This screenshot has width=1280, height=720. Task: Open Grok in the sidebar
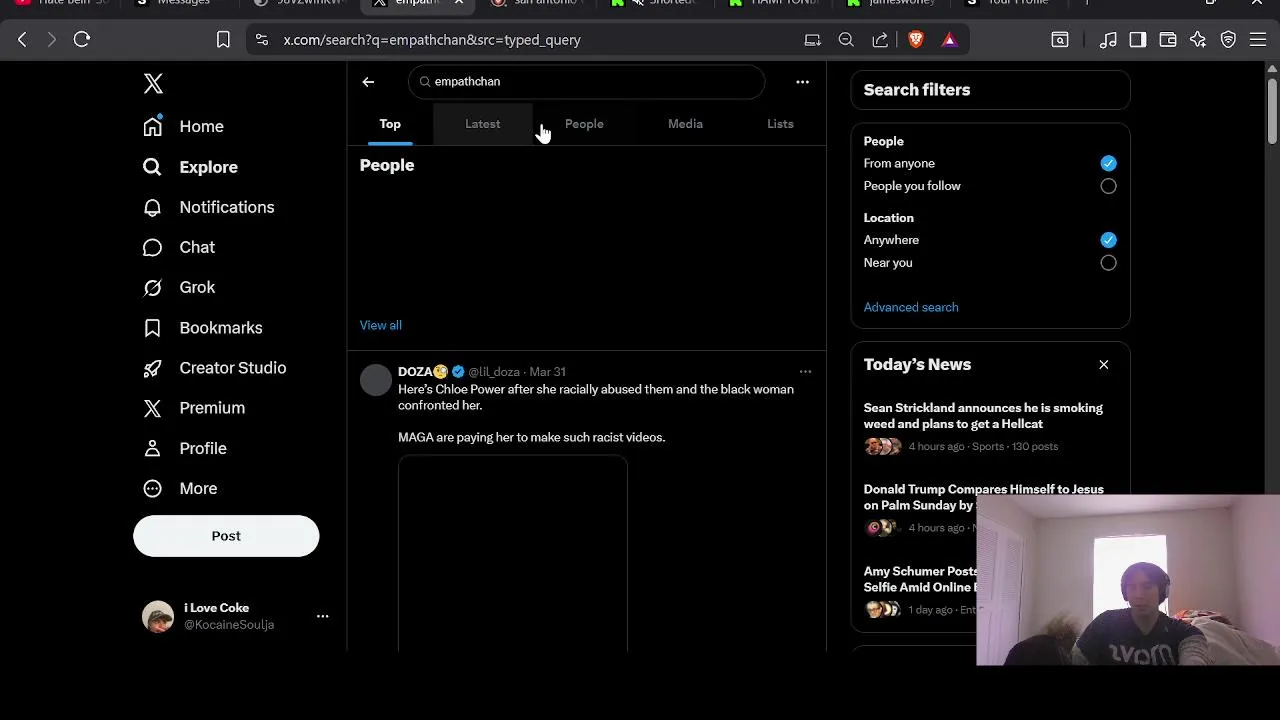pyautogui.click(x=179, y=287)
